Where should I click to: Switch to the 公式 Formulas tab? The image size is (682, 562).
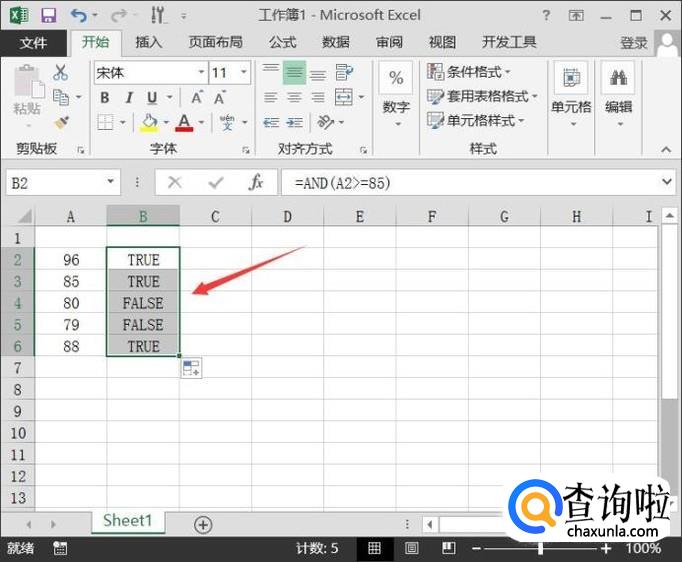pyautogui.click(x=283, y=42)
